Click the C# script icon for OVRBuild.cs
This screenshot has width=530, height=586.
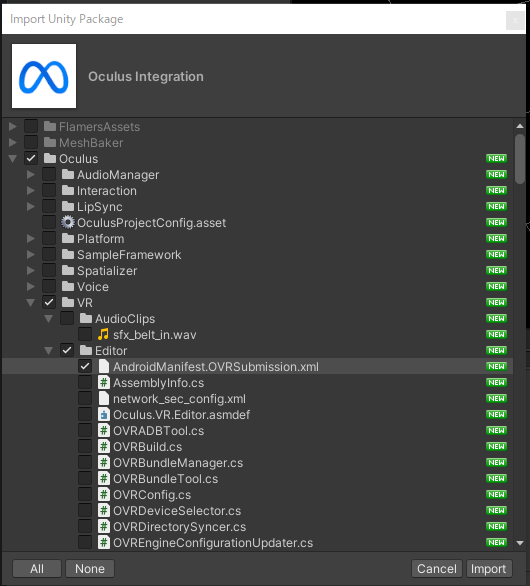pos(104,447)
